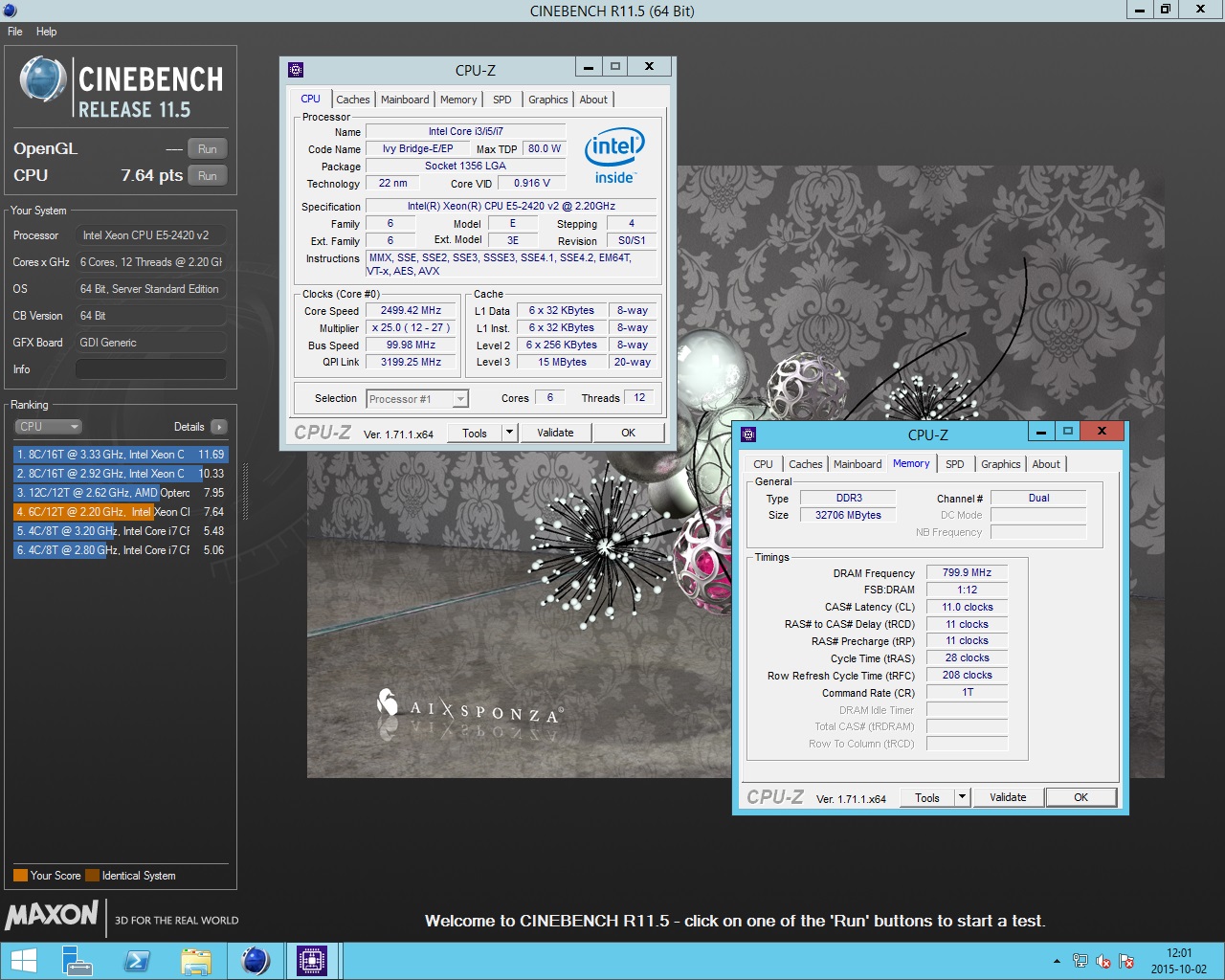Click the Processor field Intel Xeon CPU E5-2420 v2
Screen dimensions: 1225x980
point(151,235)
